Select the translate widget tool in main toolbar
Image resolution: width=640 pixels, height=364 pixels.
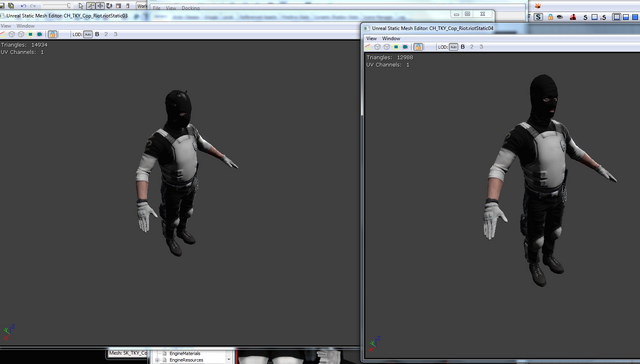100,6
